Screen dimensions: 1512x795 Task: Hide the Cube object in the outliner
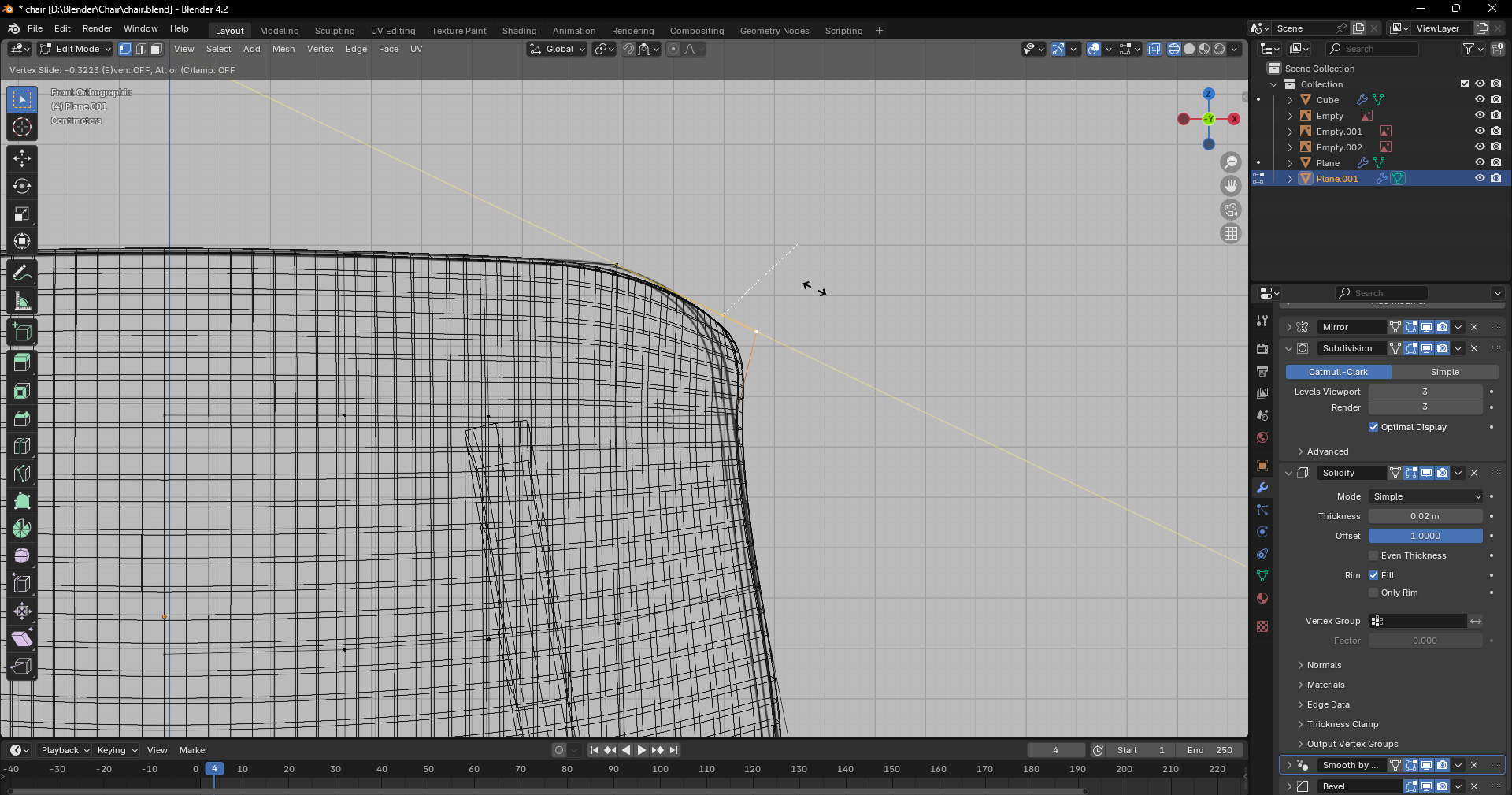[1480, 99]
